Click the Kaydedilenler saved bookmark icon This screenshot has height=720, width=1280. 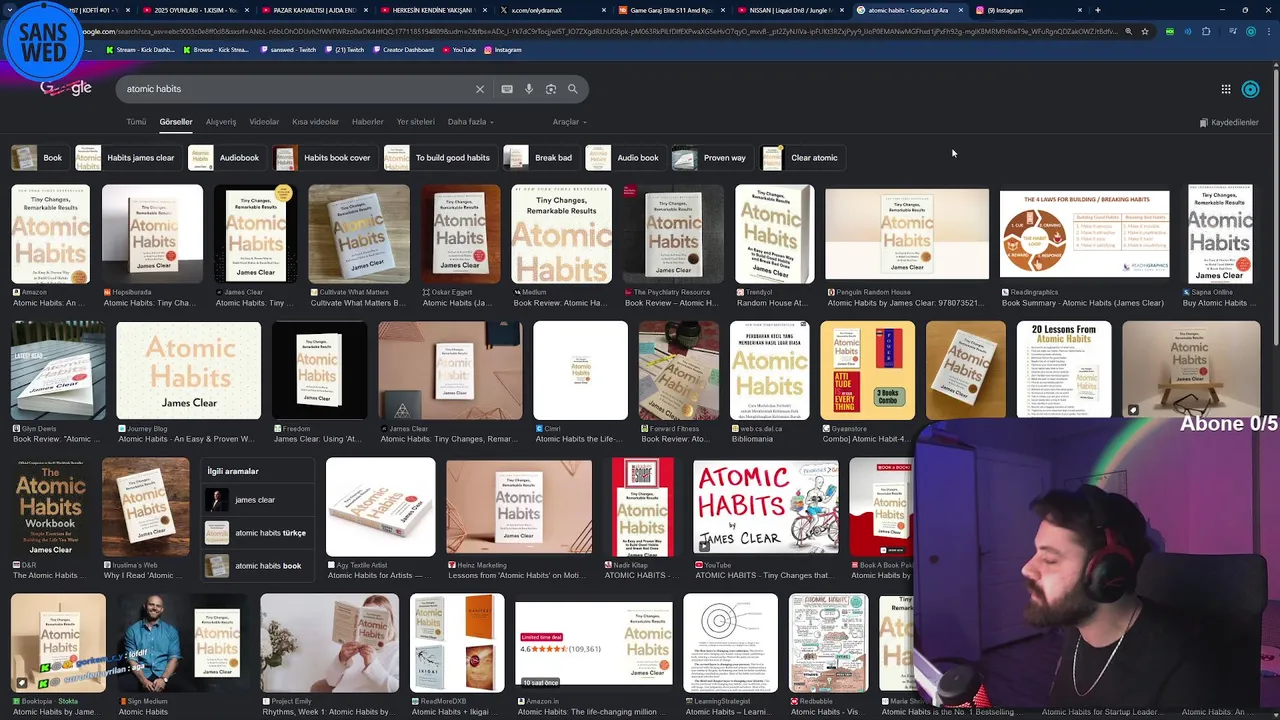tap(1204, 122)
